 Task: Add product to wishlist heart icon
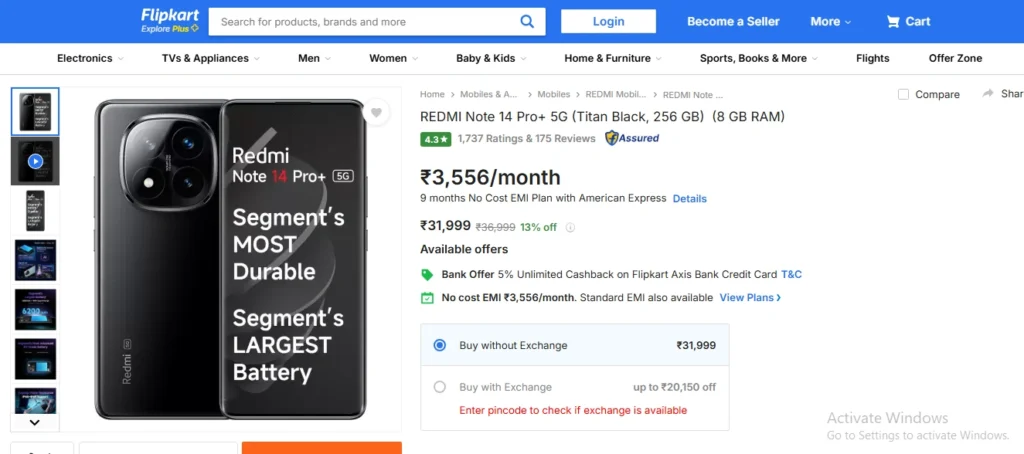[376, 112]
